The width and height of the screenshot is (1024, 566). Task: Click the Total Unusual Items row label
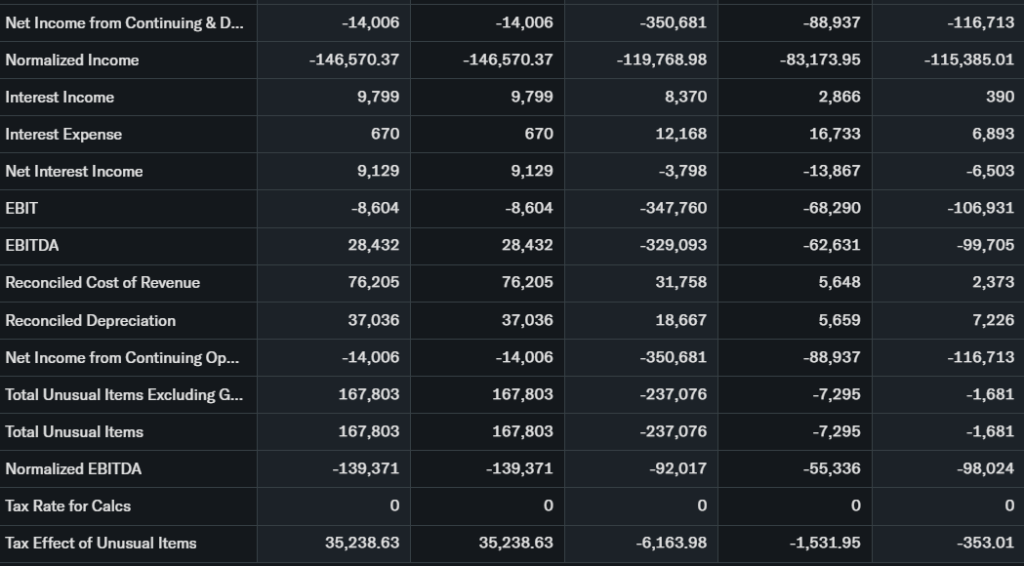click(x=75, y=431)
